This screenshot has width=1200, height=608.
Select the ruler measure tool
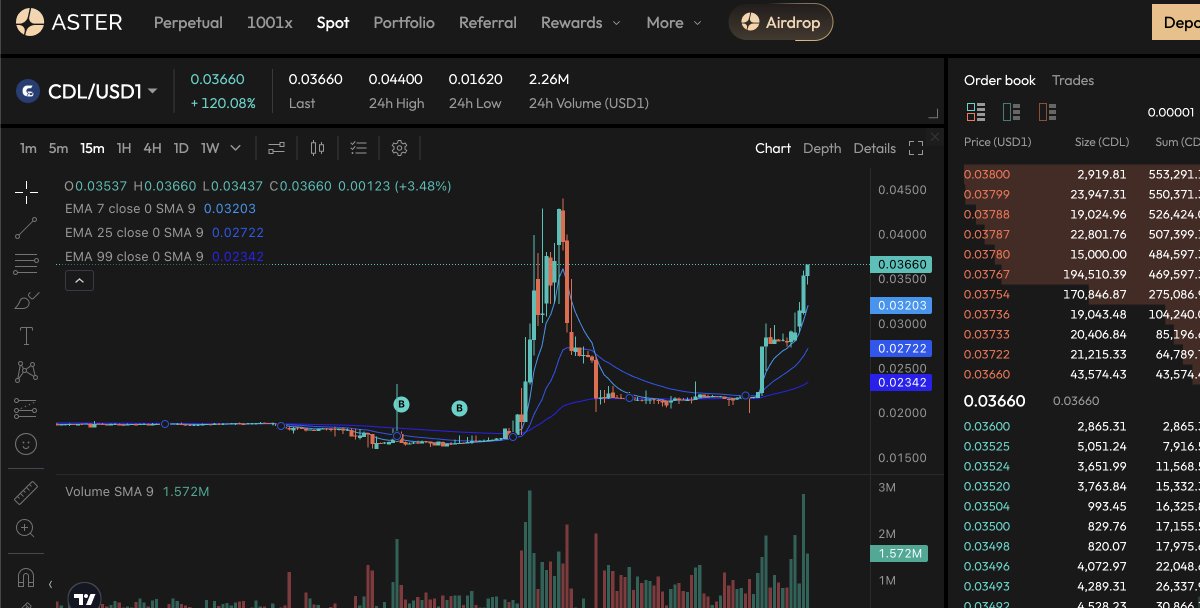(x=27, y=492)
